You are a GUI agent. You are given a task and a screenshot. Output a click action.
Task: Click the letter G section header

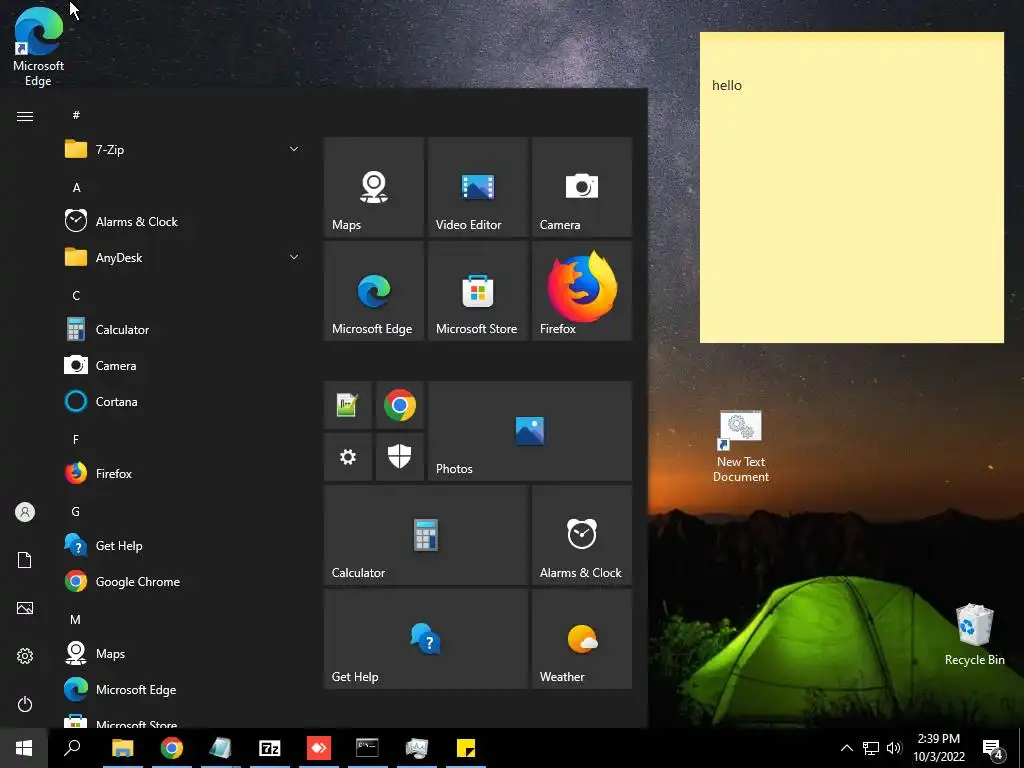coord(76,511)
